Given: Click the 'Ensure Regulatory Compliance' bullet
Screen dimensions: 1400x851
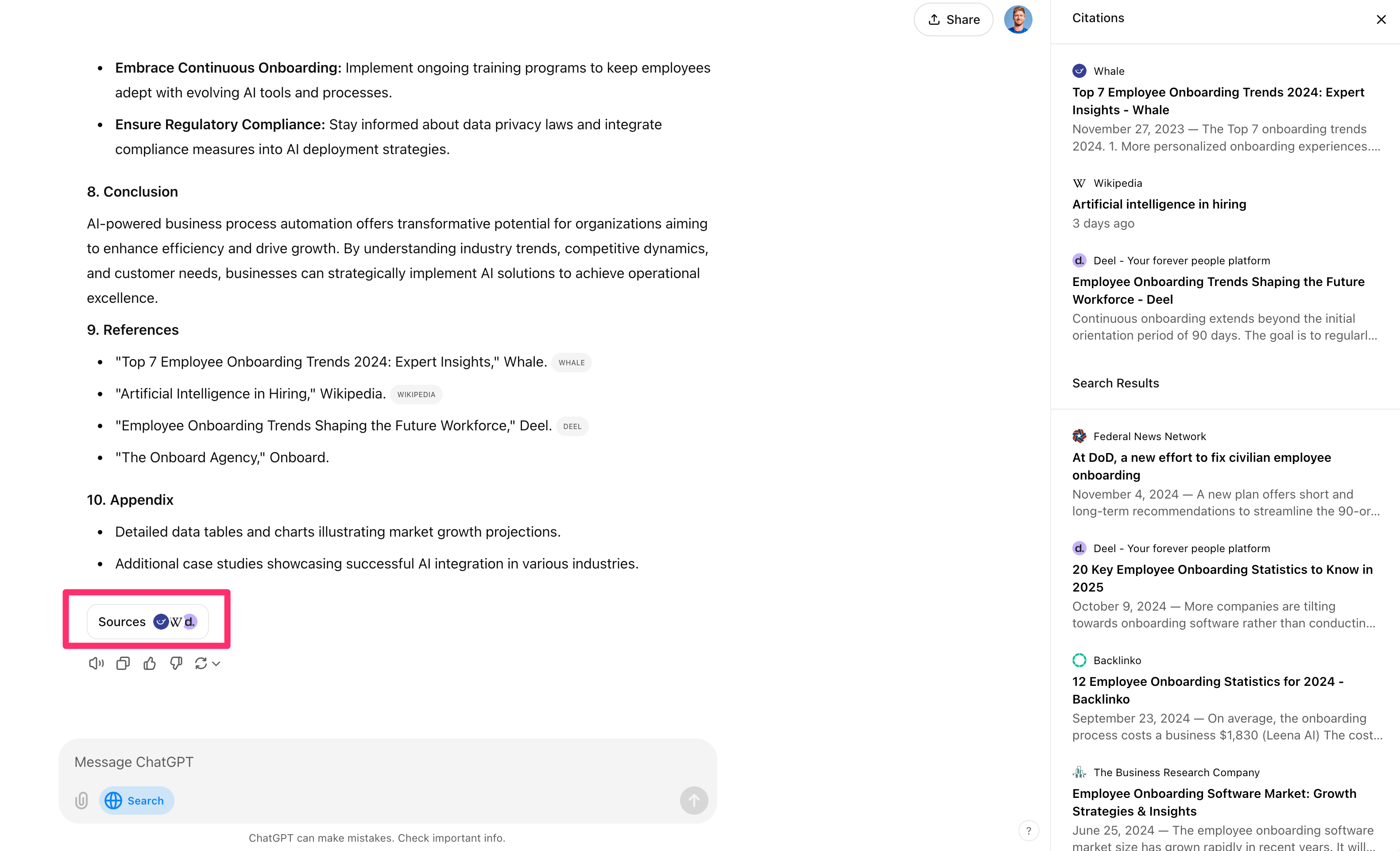Looking at the screenshot, I should [389, 137].
